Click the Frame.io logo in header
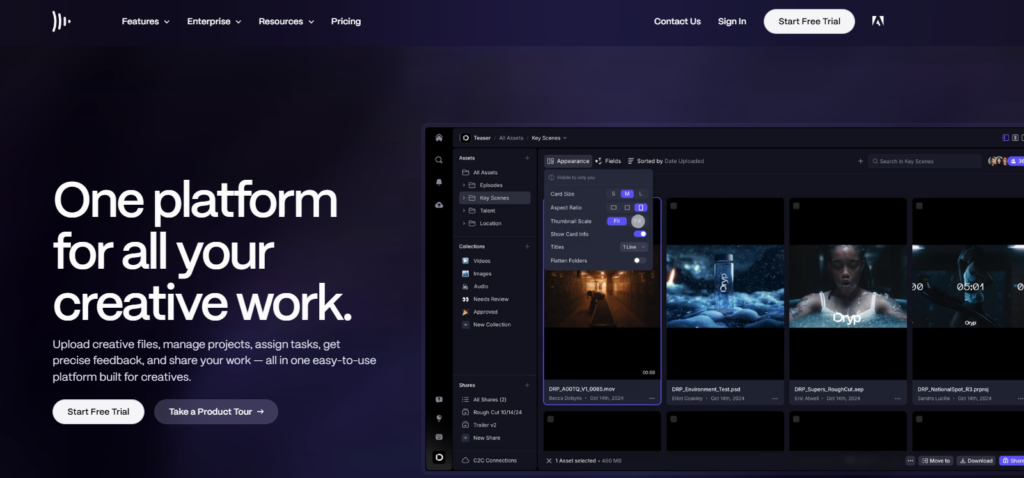 [x=61, y=21]
